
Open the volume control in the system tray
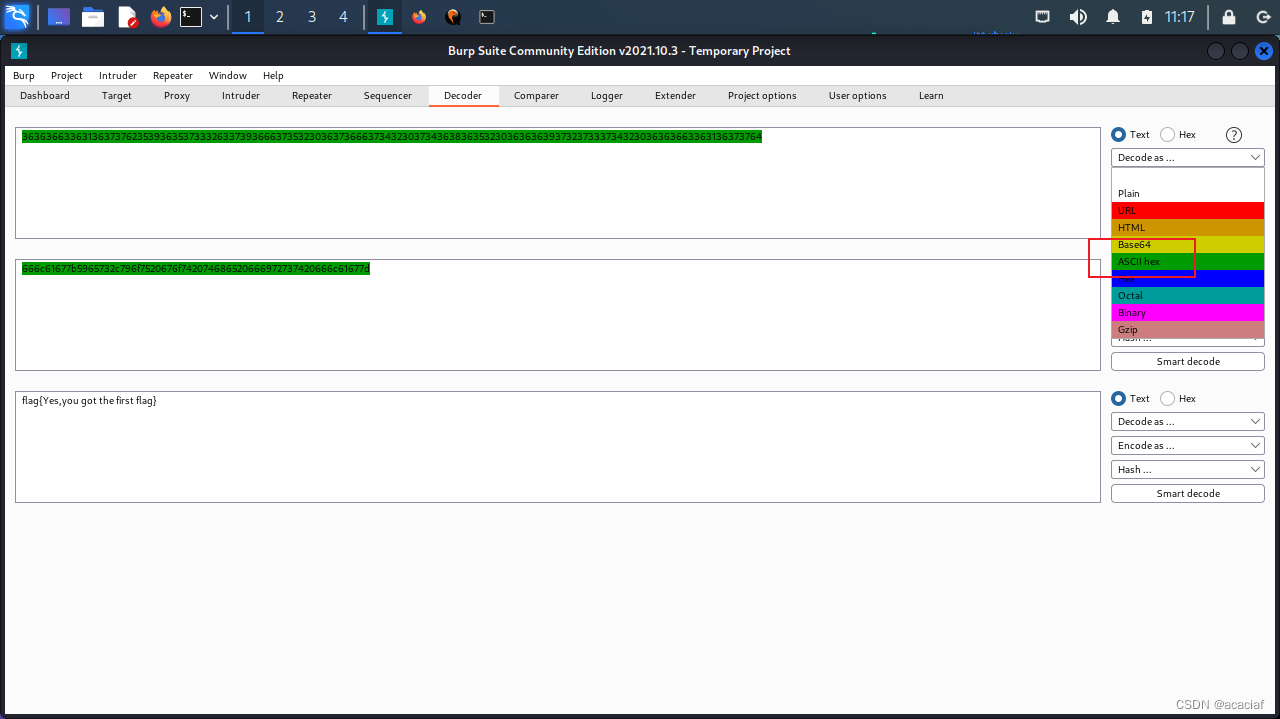(1078, 17)
